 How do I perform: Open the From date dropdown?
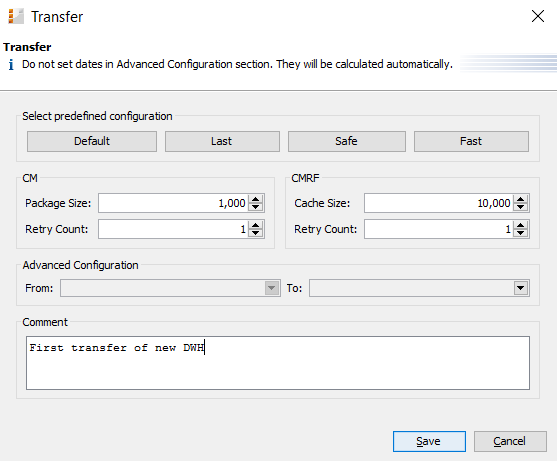tap(272, 288)
